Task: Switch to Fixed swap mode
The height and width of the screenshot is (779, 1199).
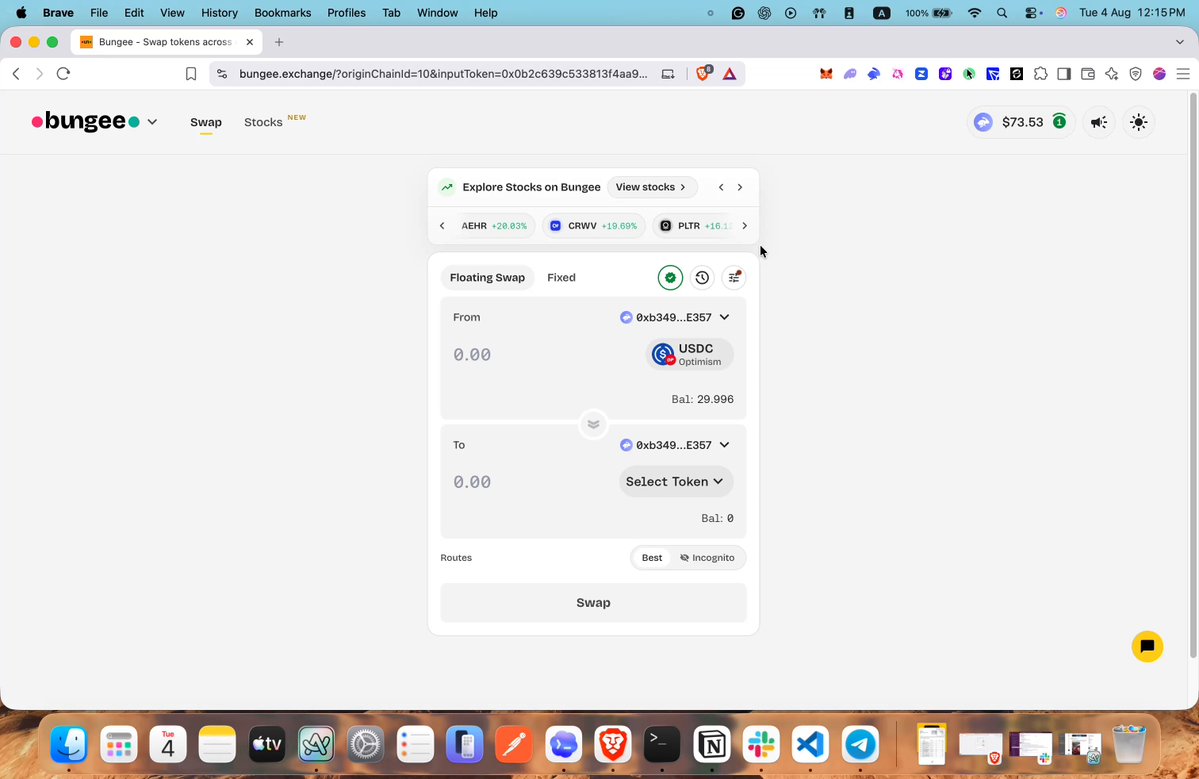Action: pos(561,278)
